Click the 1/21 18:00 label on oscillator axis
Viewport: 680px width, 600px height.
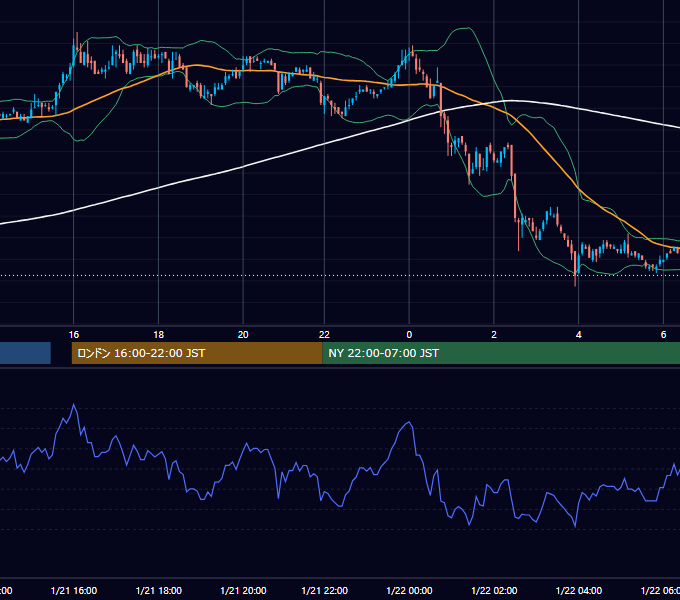pyautogui.click(x=159, y=590)
